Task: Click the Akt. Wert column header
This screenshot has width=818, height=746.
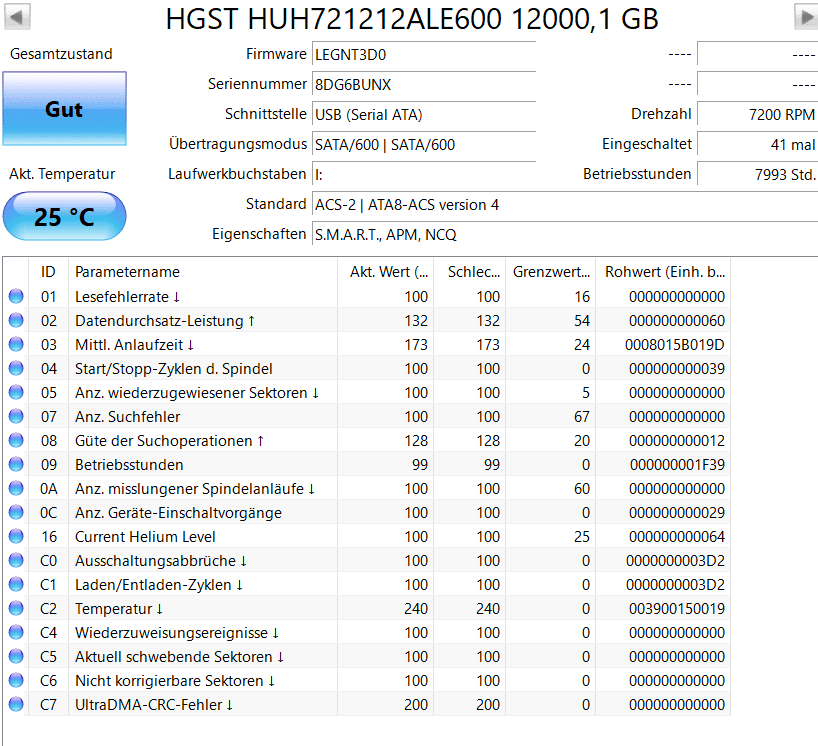Action: tap(386, 272)
